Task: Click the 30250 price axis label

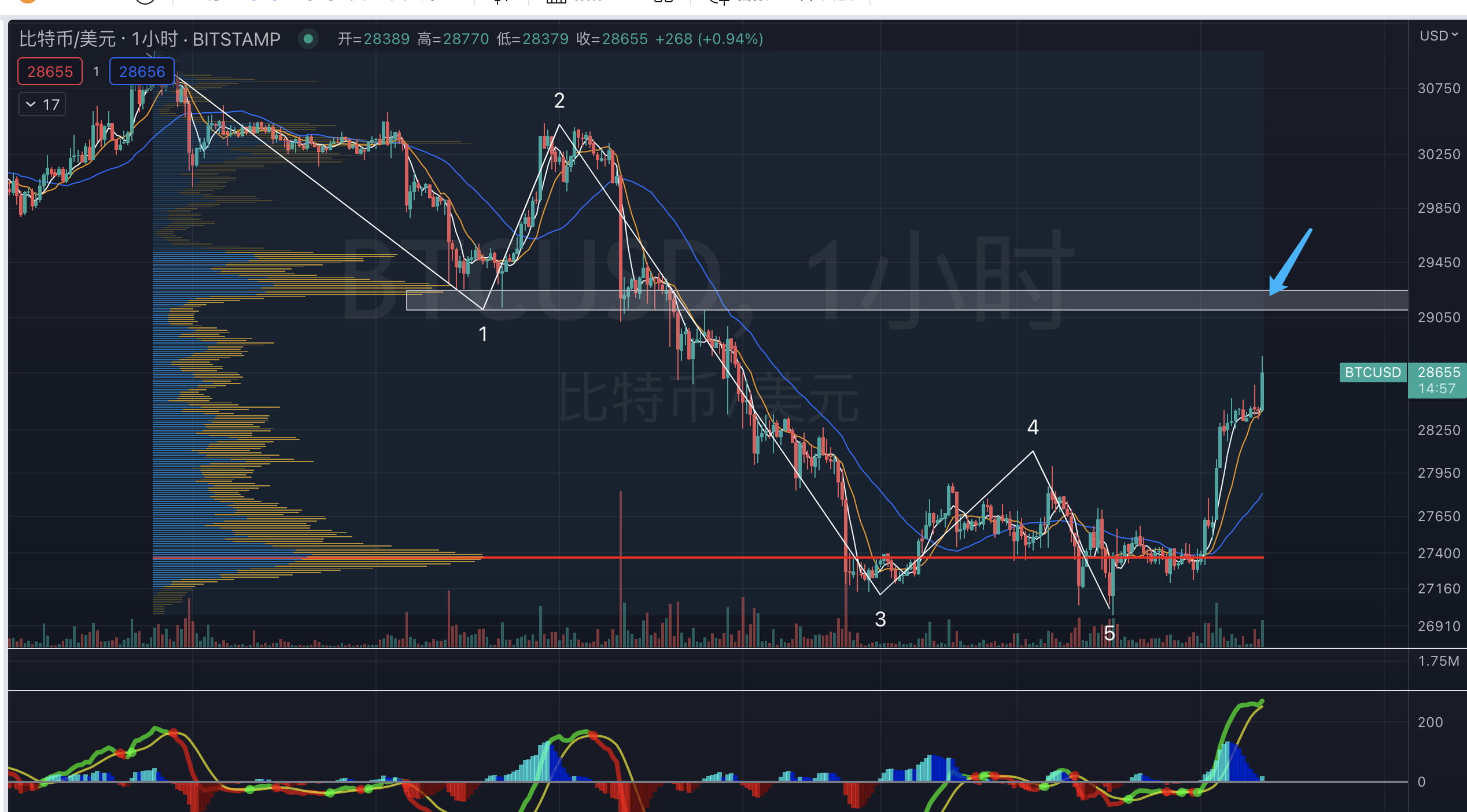Action: [1439, 154]
